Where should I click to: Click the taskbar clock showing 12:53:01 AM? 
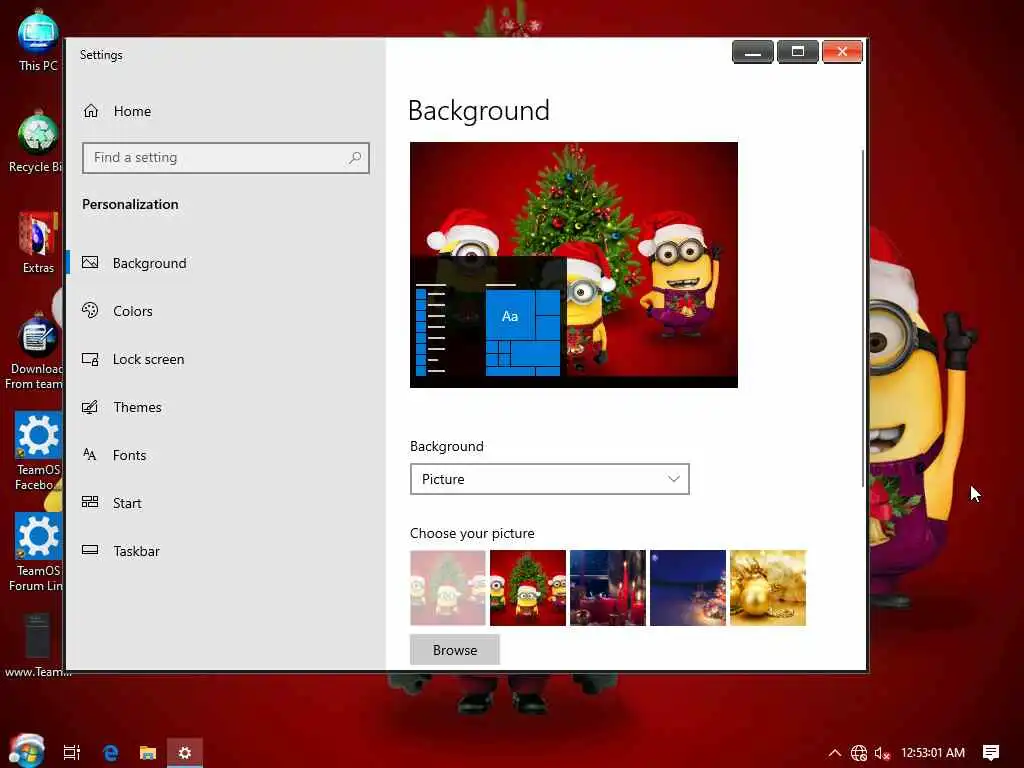pyautogui.click(x=933, y=753)
